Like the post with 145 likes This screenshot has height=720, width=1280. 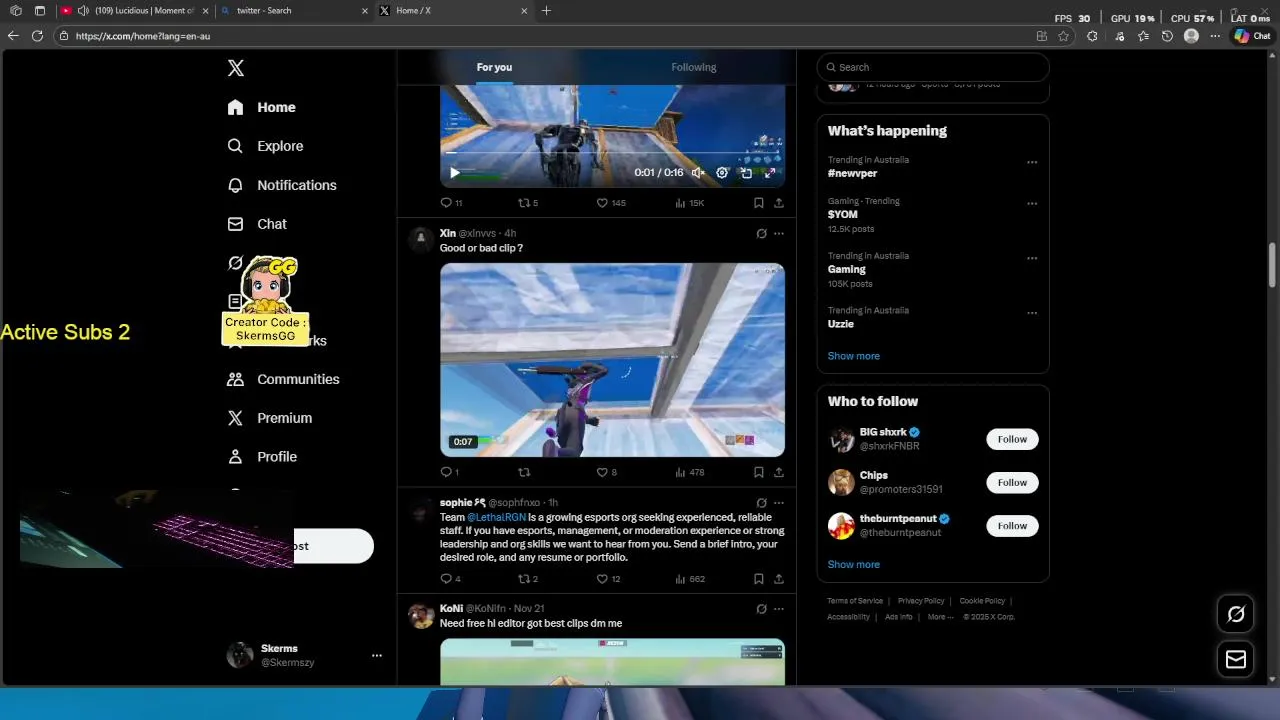[x=610, y=203]
